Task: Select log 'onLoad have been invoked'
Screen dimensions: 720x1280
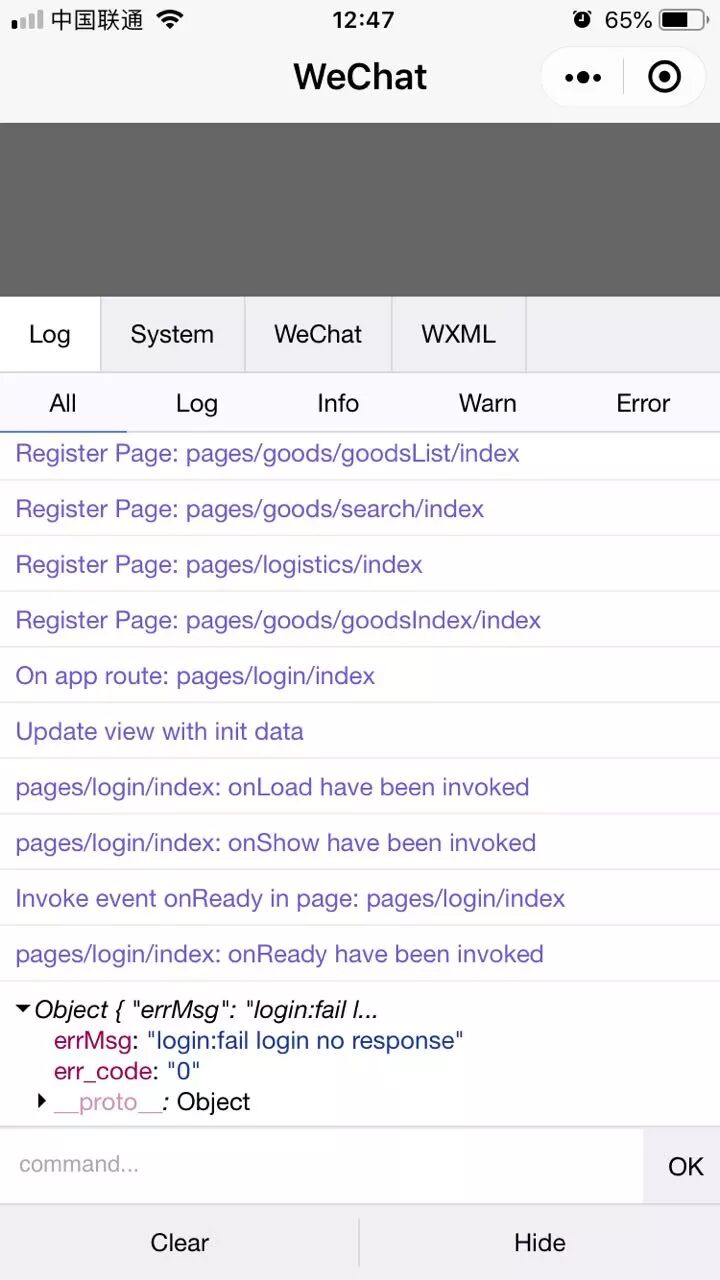Action: [360, 787]
